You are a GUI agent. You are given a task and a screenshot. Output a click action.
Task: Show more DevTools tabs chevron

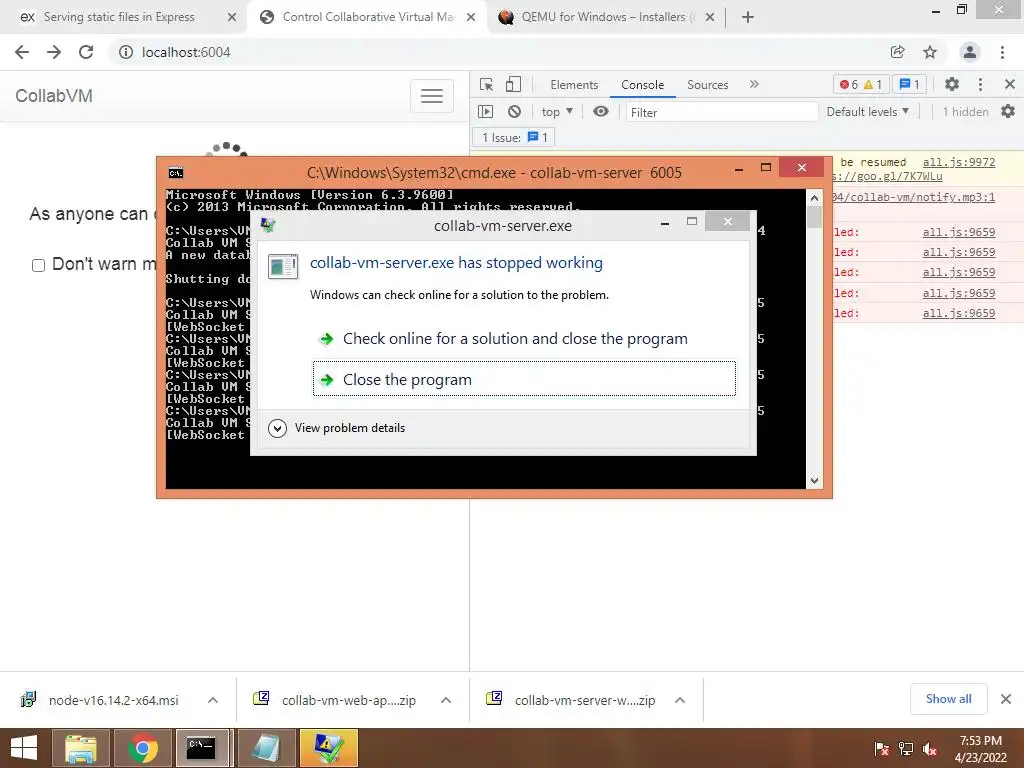pos(754,84)
